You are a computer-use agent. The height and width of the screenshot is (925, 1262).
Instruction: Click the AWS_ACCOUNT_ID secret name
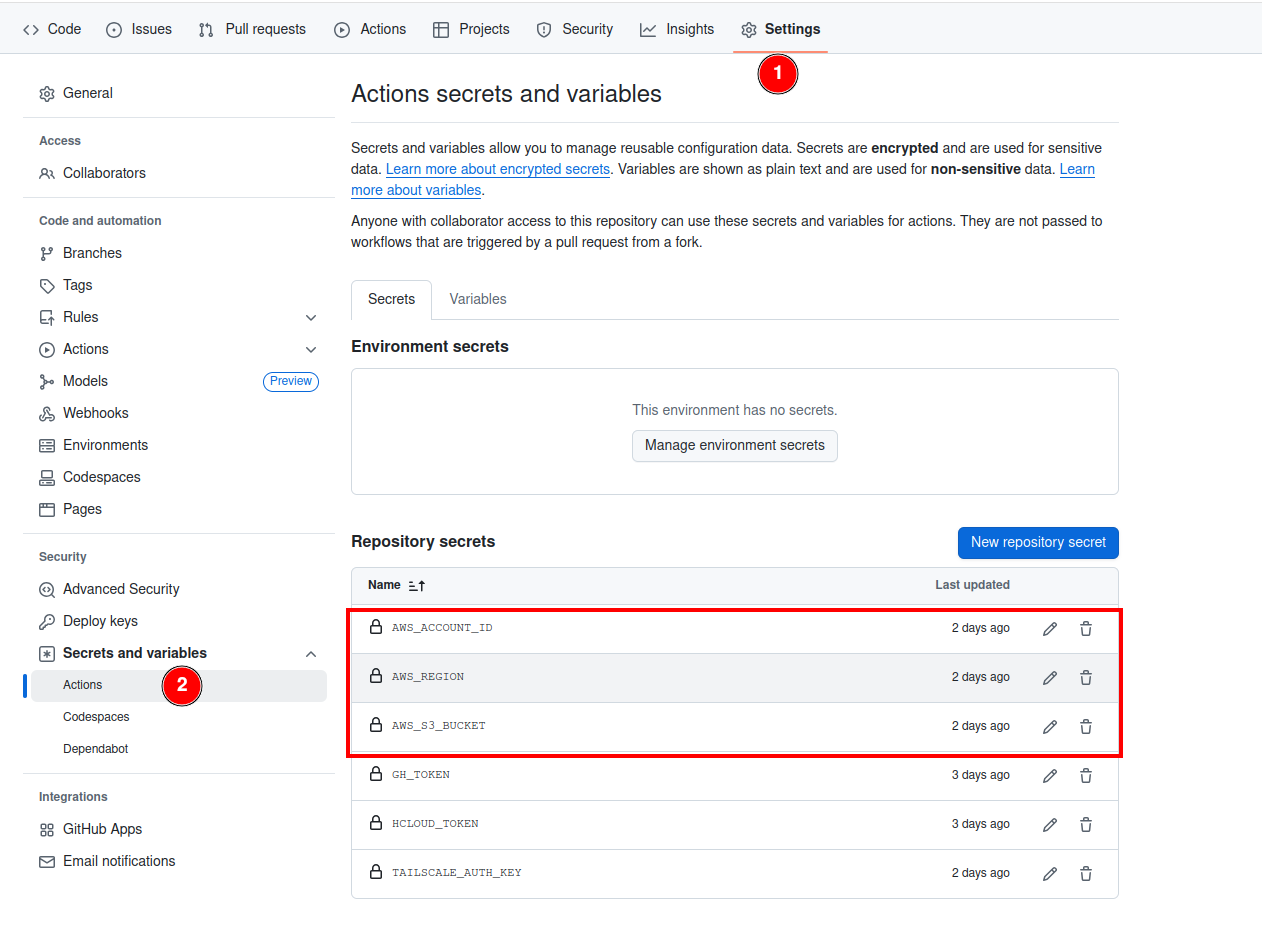(x=442, y=629)
